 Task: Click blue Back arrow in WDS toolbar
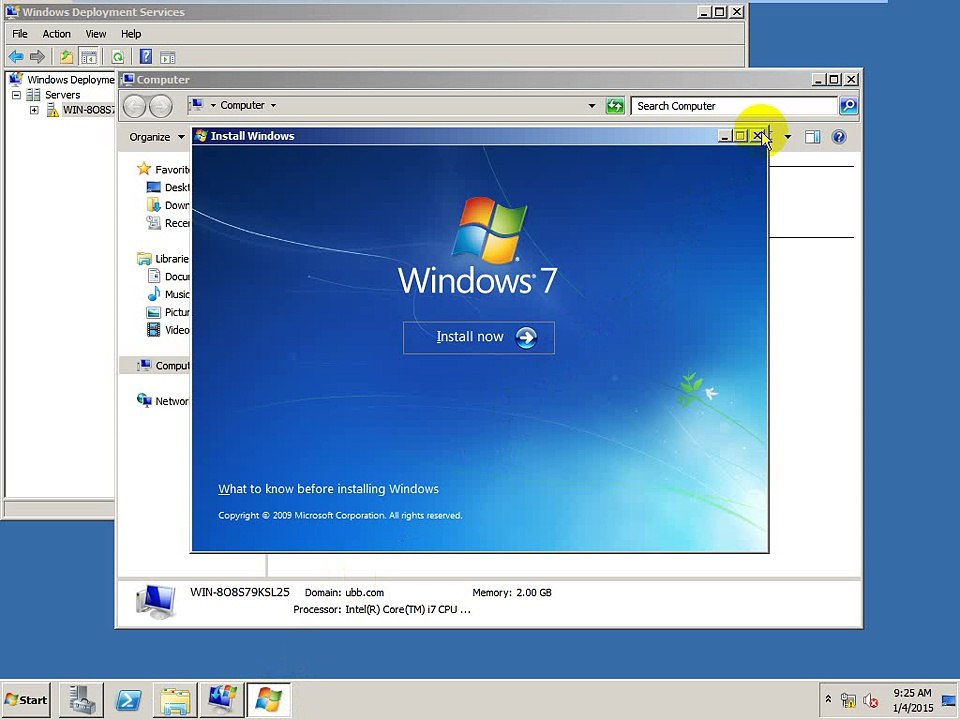(16, 57)
